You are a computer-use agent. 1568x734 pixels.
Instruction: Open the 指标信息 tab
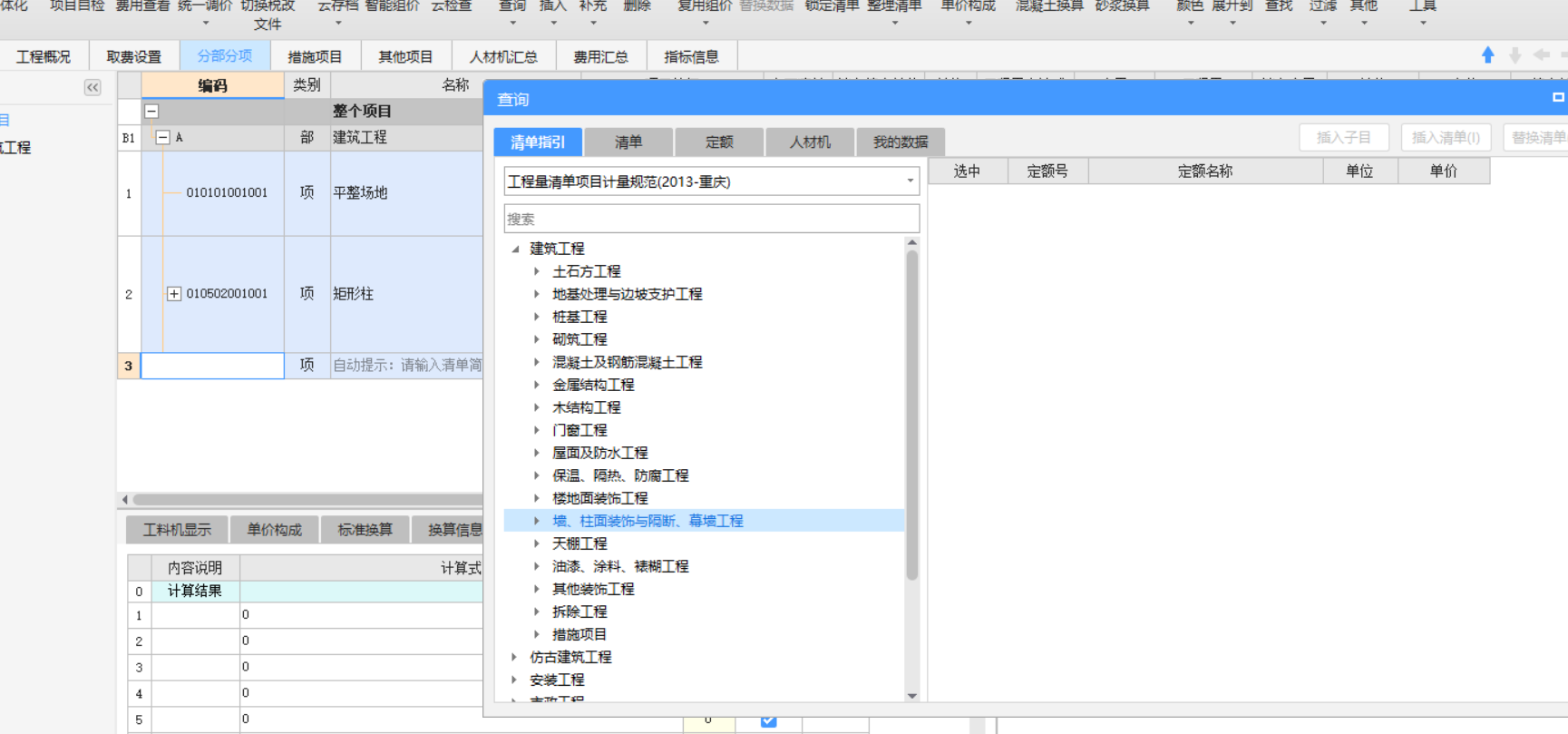691,56
